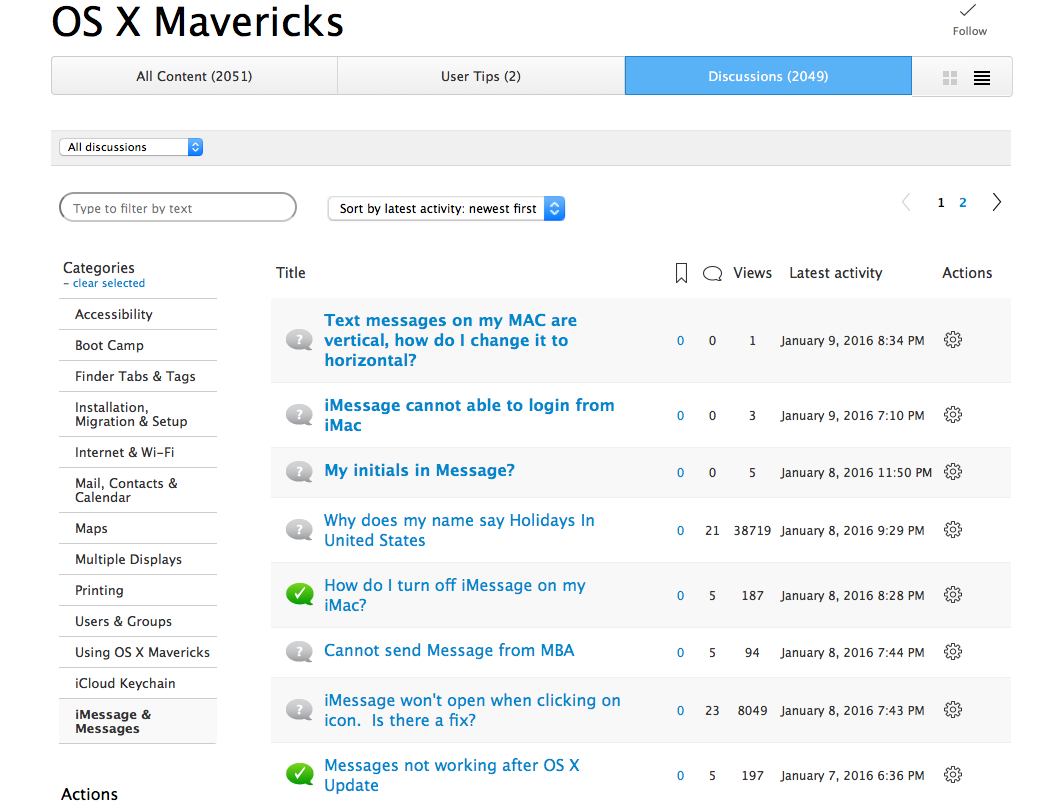Open 'Sort by latest activity' dropdown
The height and width of the screenshot is (801, 1048).
click(x=446, y=209)
